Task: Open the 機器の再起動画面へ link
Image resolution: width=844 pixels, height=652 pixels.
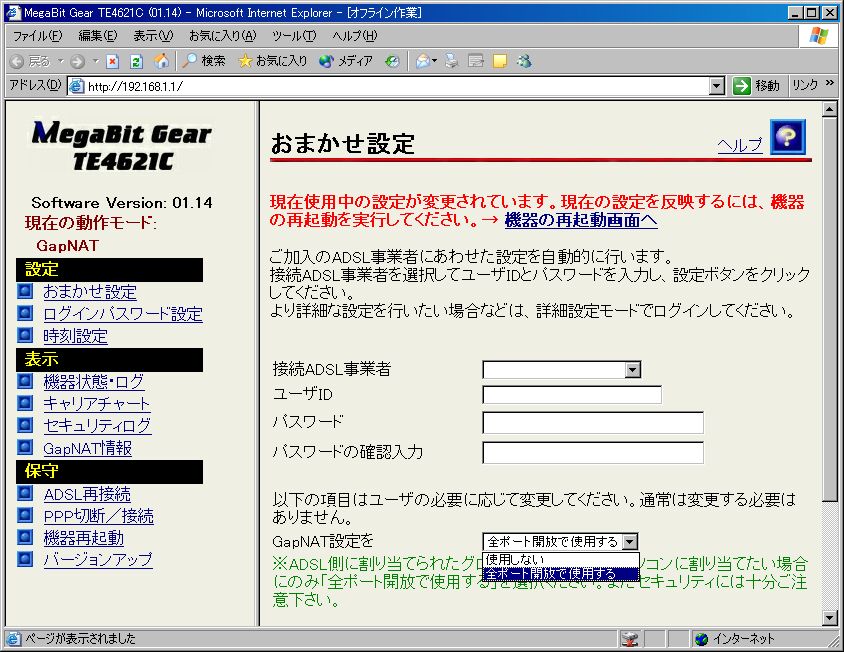Action: tap(581, 220)
